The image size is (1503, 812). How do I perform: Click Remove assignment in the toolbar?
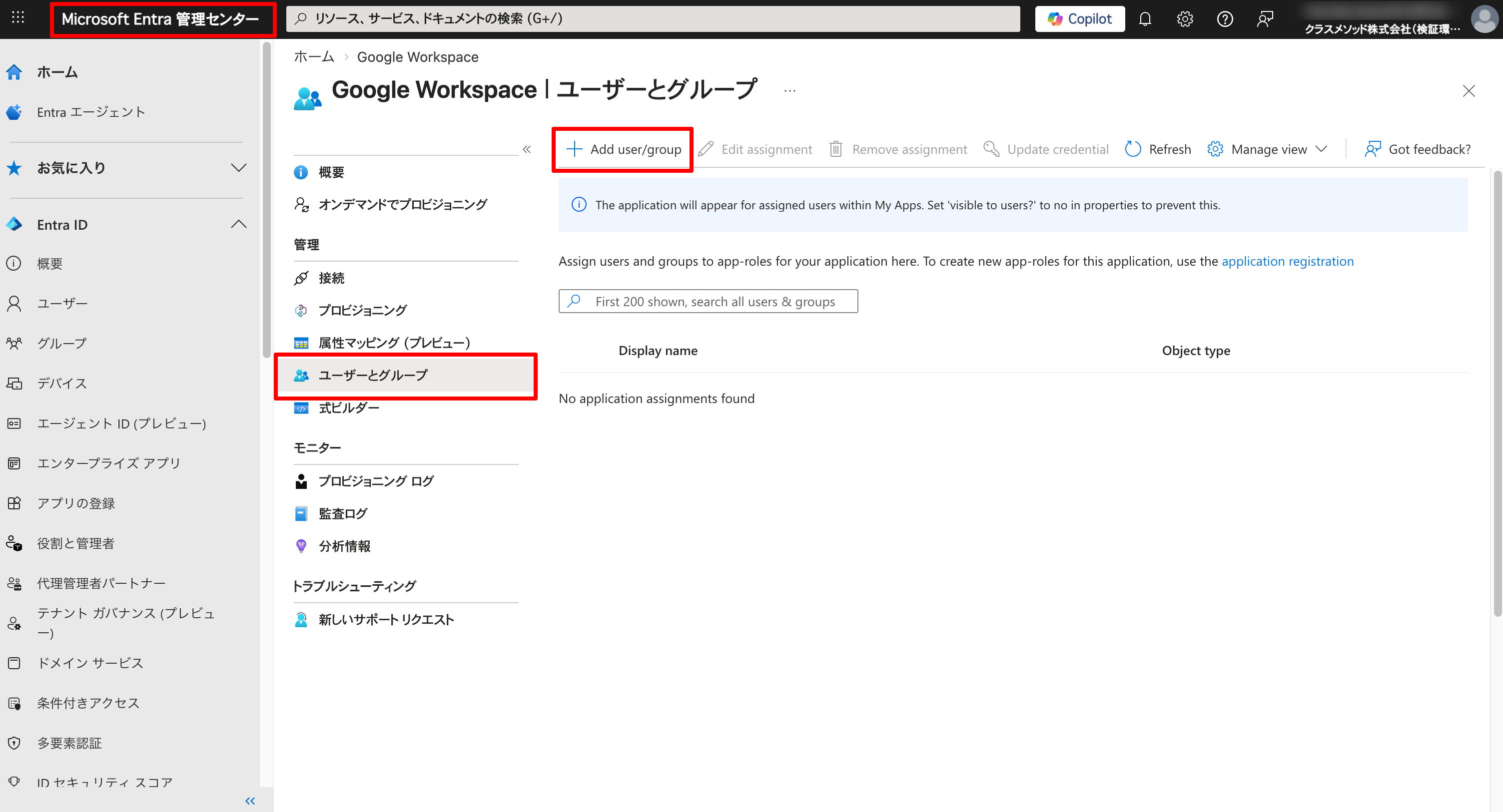click(x=897, y=149)
